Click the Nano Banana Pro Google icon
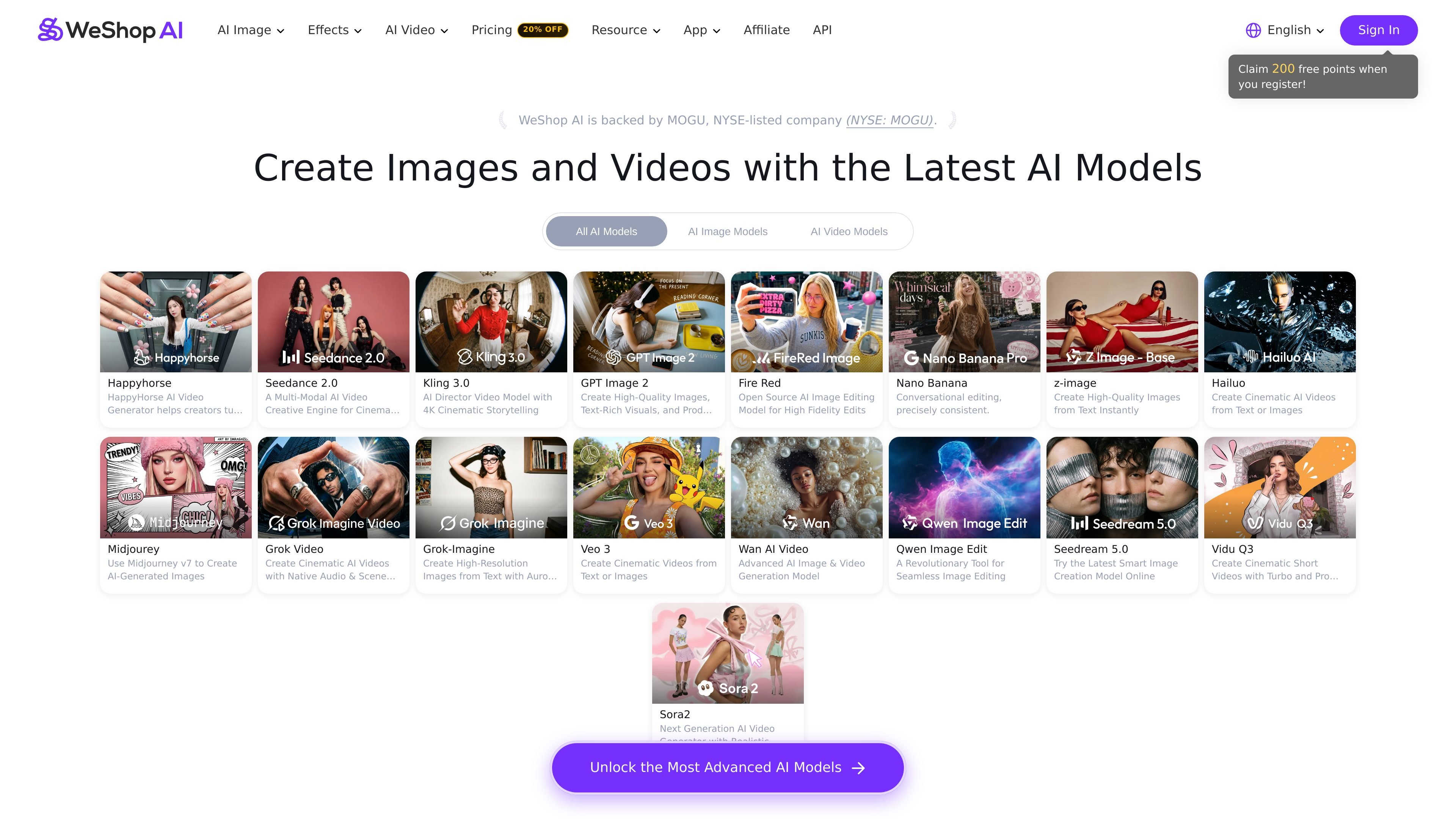Screen dimensions: 1456x819 910,358
